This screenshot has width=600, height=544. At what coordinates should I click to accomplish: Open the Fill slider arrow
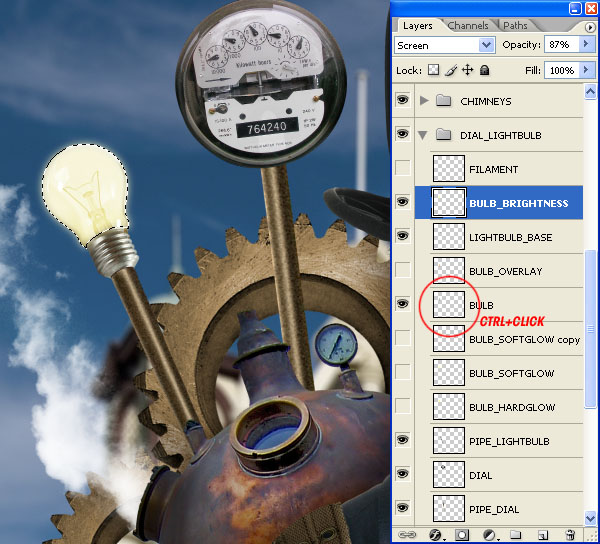(586, 70)
